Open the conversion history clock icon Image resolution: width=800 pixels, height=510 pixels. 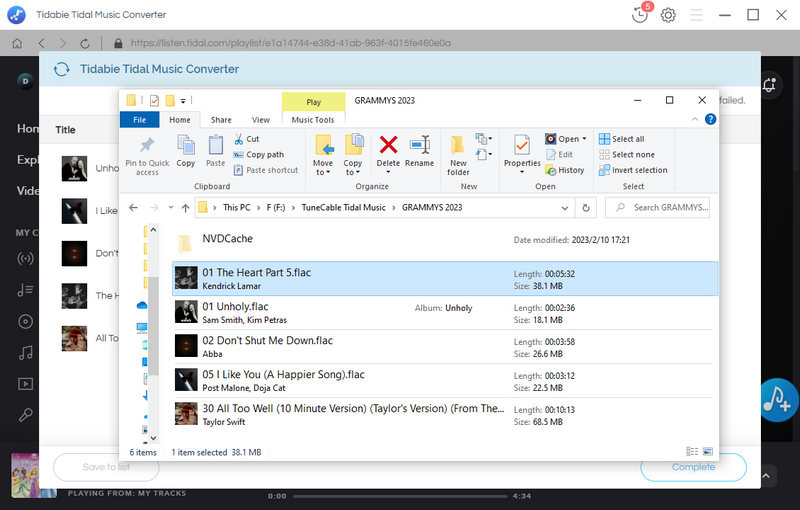pos(640,15)
